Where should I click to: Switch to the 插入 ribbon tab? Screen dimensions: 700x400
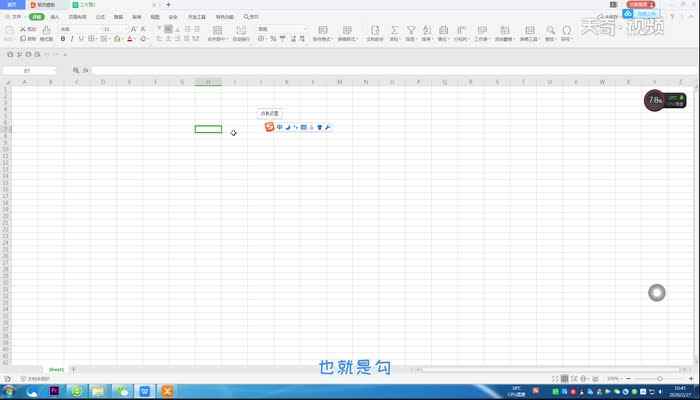click(x=55, y=17)
